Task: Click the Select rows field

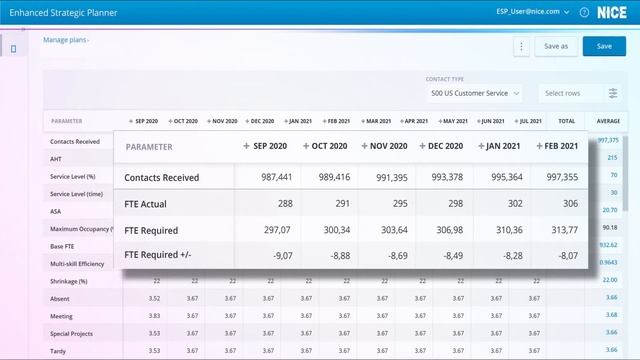Action: pos(571,93)
